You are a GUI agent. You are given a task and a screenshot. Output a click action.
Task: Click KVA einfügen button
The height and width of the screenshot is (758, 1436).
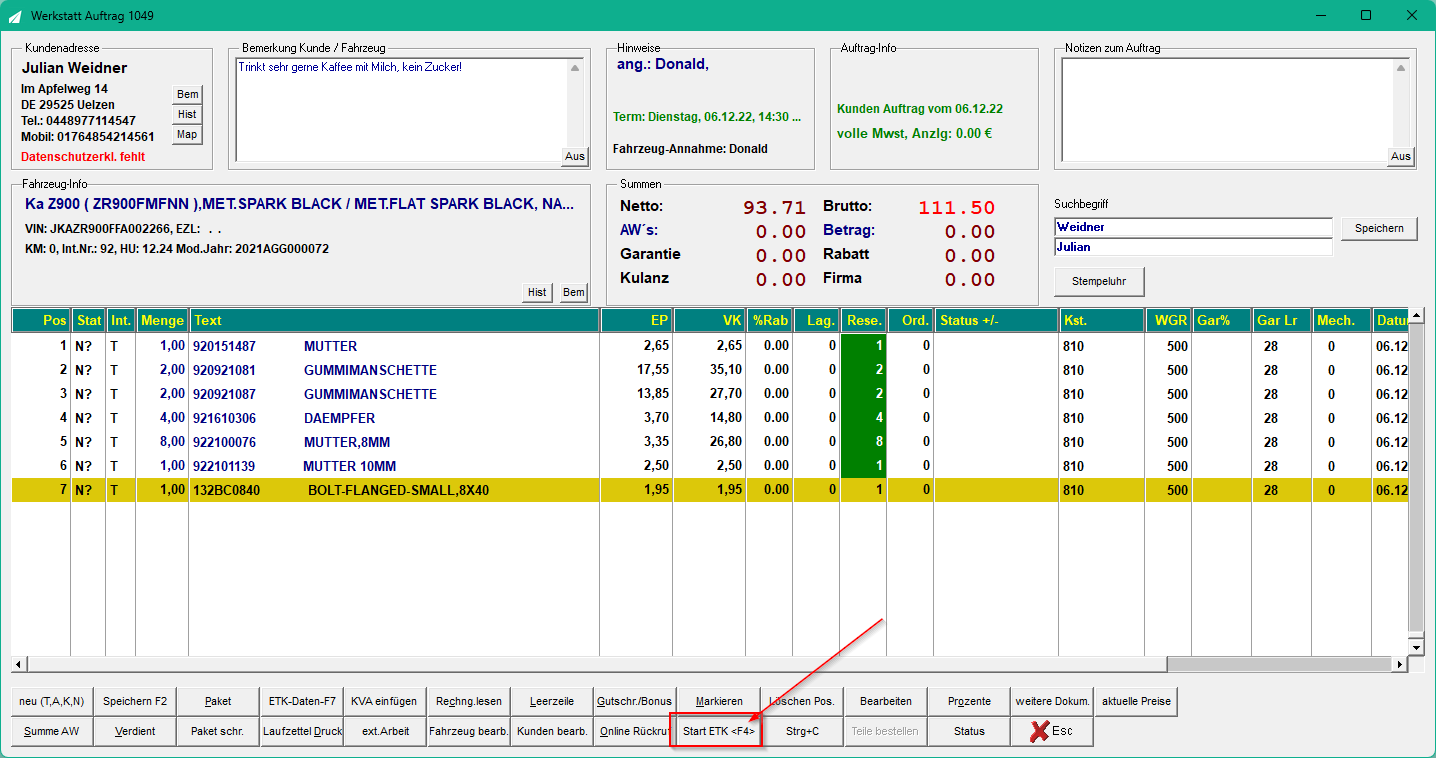pos(385,701)
